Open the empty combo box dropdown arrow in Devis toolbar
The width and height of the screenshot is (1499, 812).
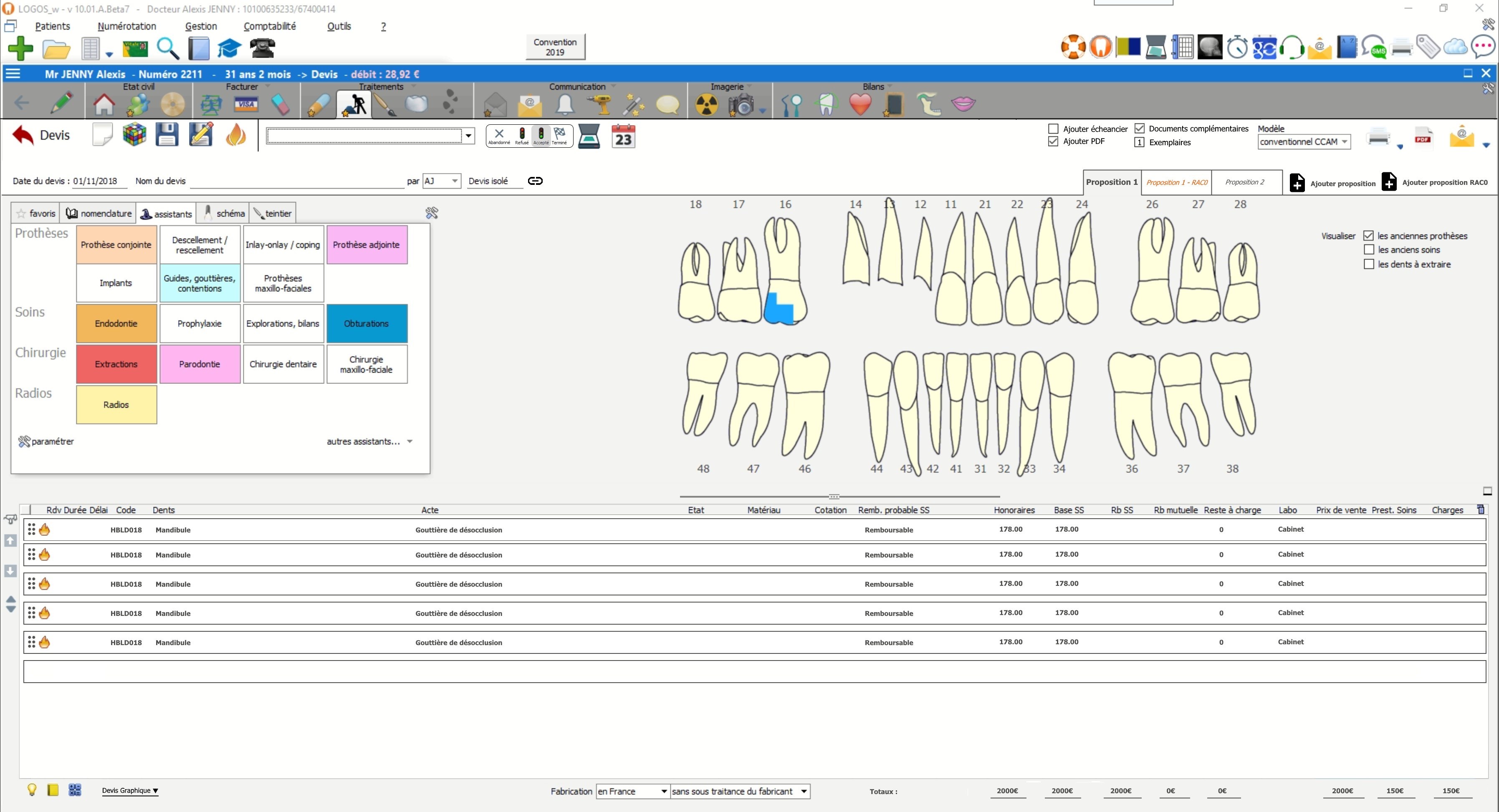click(x=468, y=136)
